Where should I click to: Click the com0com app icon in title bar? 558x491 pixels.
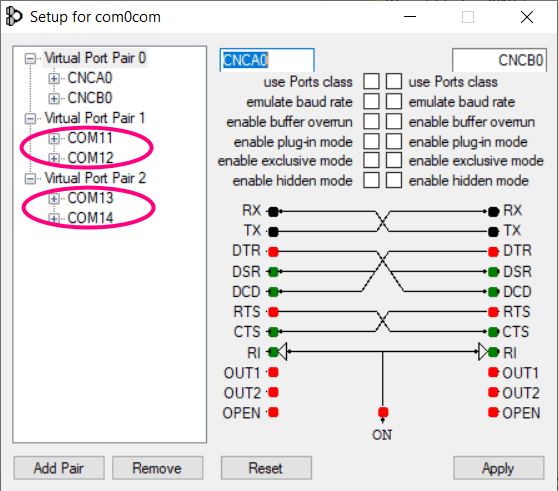pyautogui.click(x=14, y=17)
